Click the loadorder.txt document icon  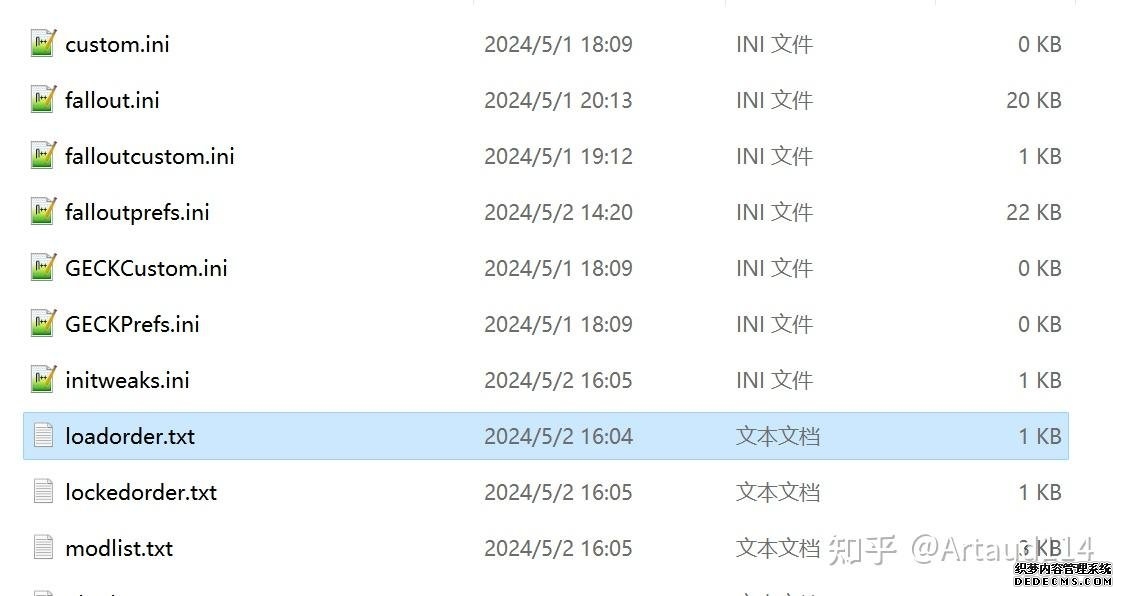pos(44,436)
